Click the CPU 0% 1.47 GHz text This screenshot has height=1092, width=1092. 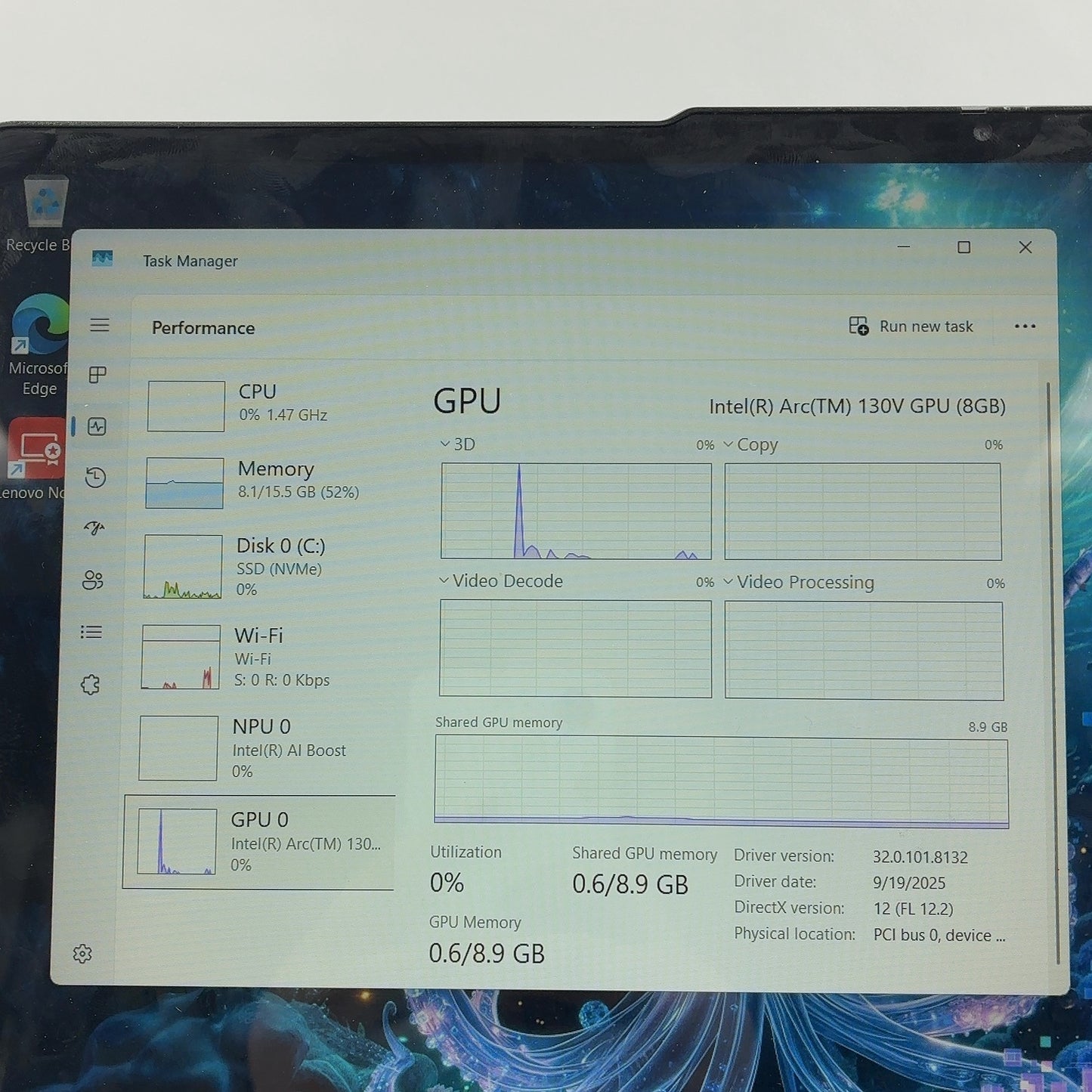tap(283, 415)
